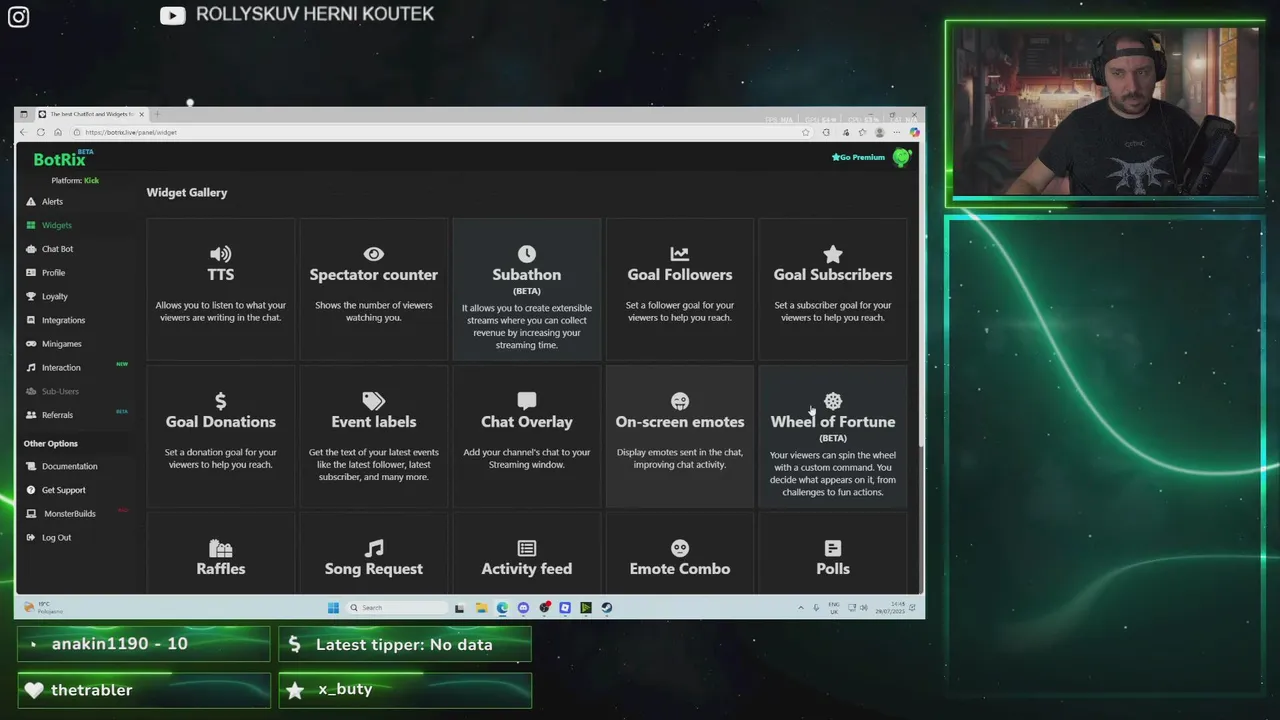
Task: Open the Wheel of Fortune card title
Action: [832, 422]
